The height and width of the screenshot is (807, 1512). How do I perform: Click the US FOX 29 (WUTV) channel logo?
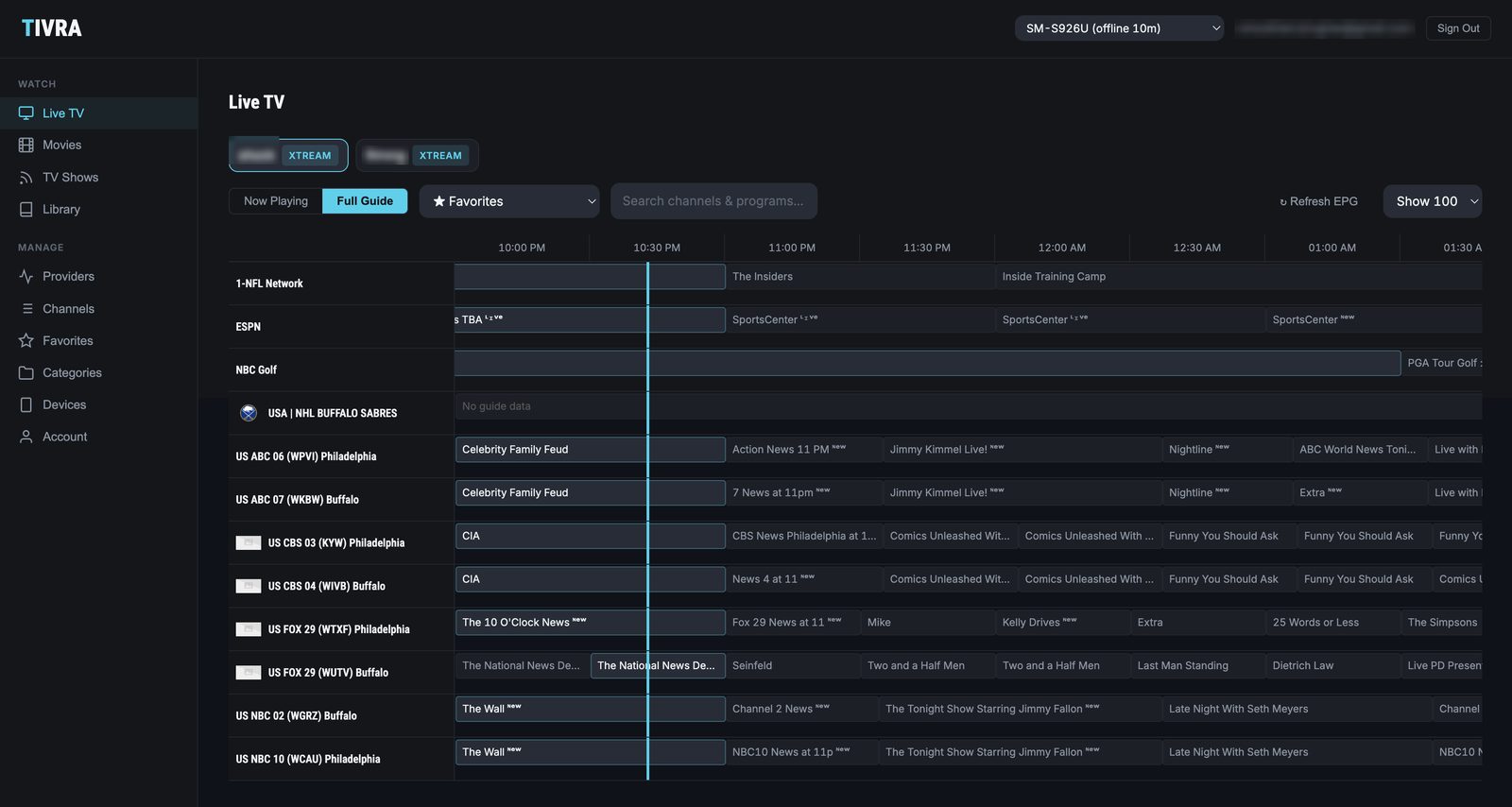click(249, 673)
